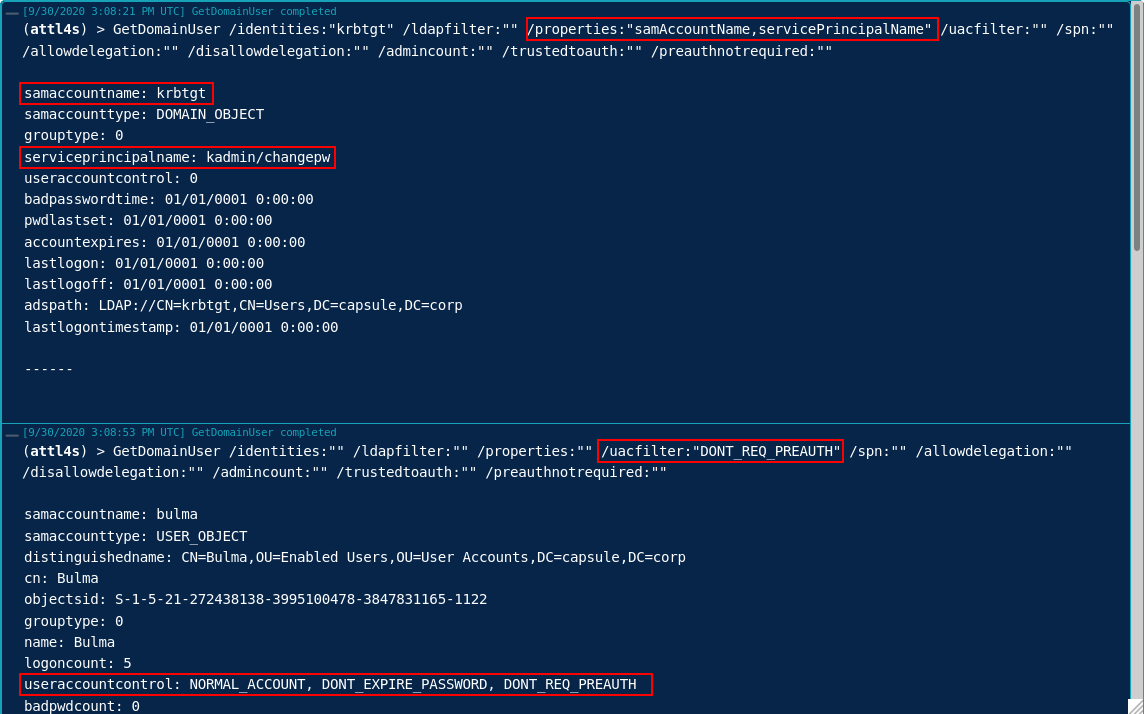Collapse the 3:08:21 PM GetDomainUser output
This screenshot has width=1145, height=714.
tap(12, 12)
